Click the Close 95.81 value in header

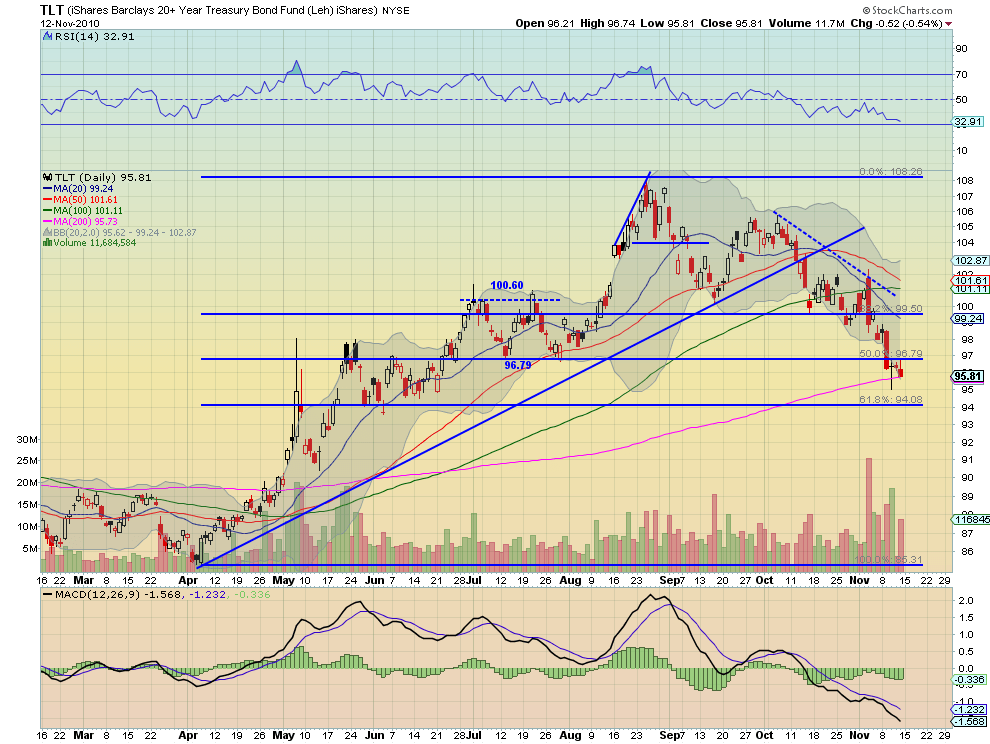tap(732, 23)
